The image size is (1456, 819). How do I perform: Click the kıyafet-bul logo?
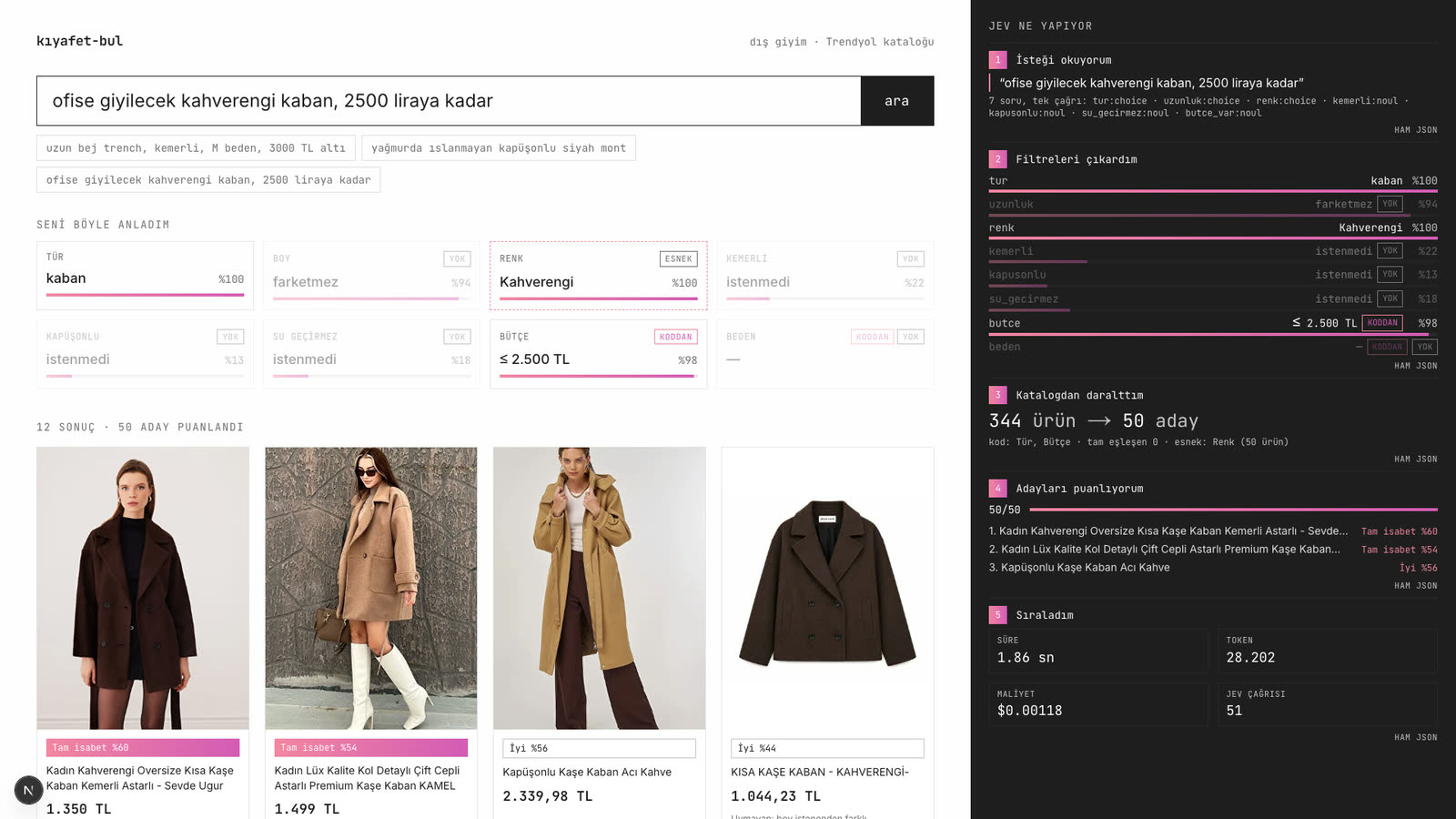pos(79,41)
